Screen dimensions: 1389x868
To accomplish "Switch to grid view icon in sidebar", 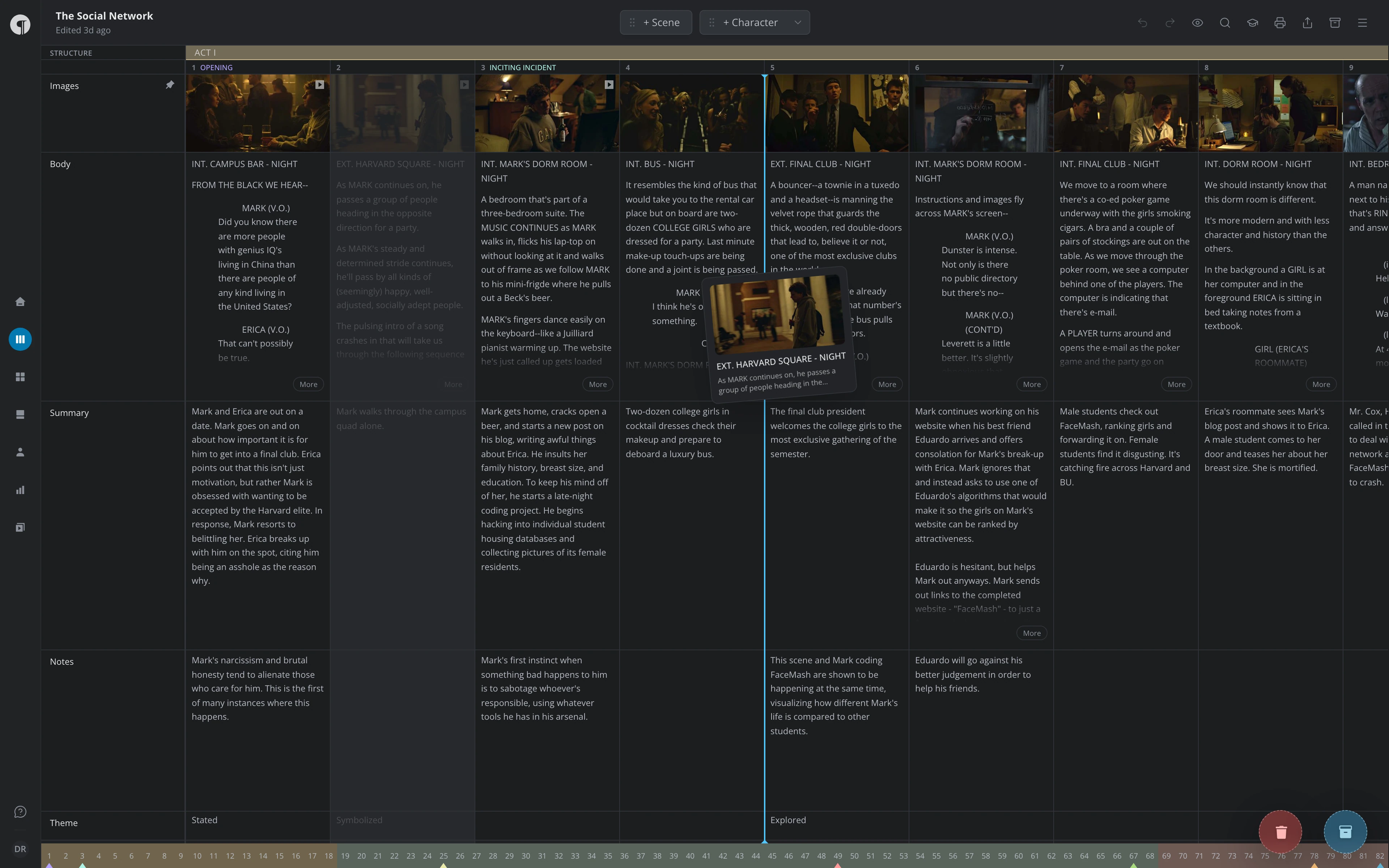I will 20,376.
